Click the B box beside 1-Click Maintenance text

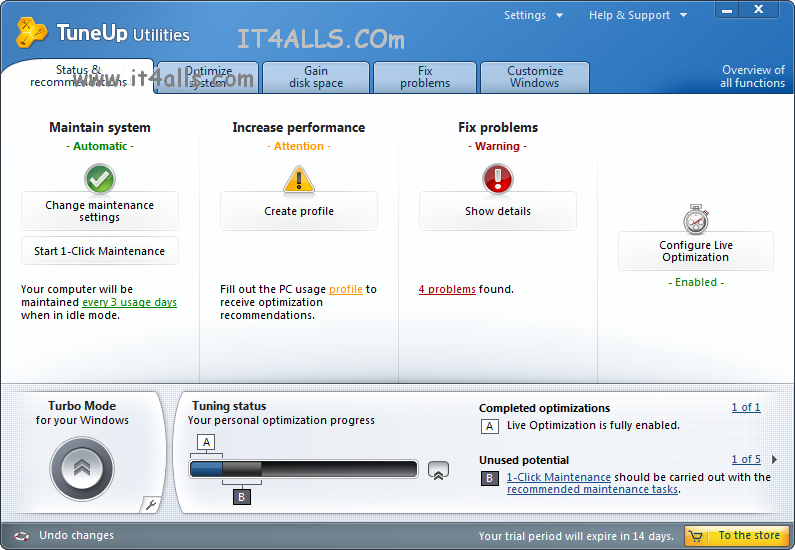click(489, 478)
